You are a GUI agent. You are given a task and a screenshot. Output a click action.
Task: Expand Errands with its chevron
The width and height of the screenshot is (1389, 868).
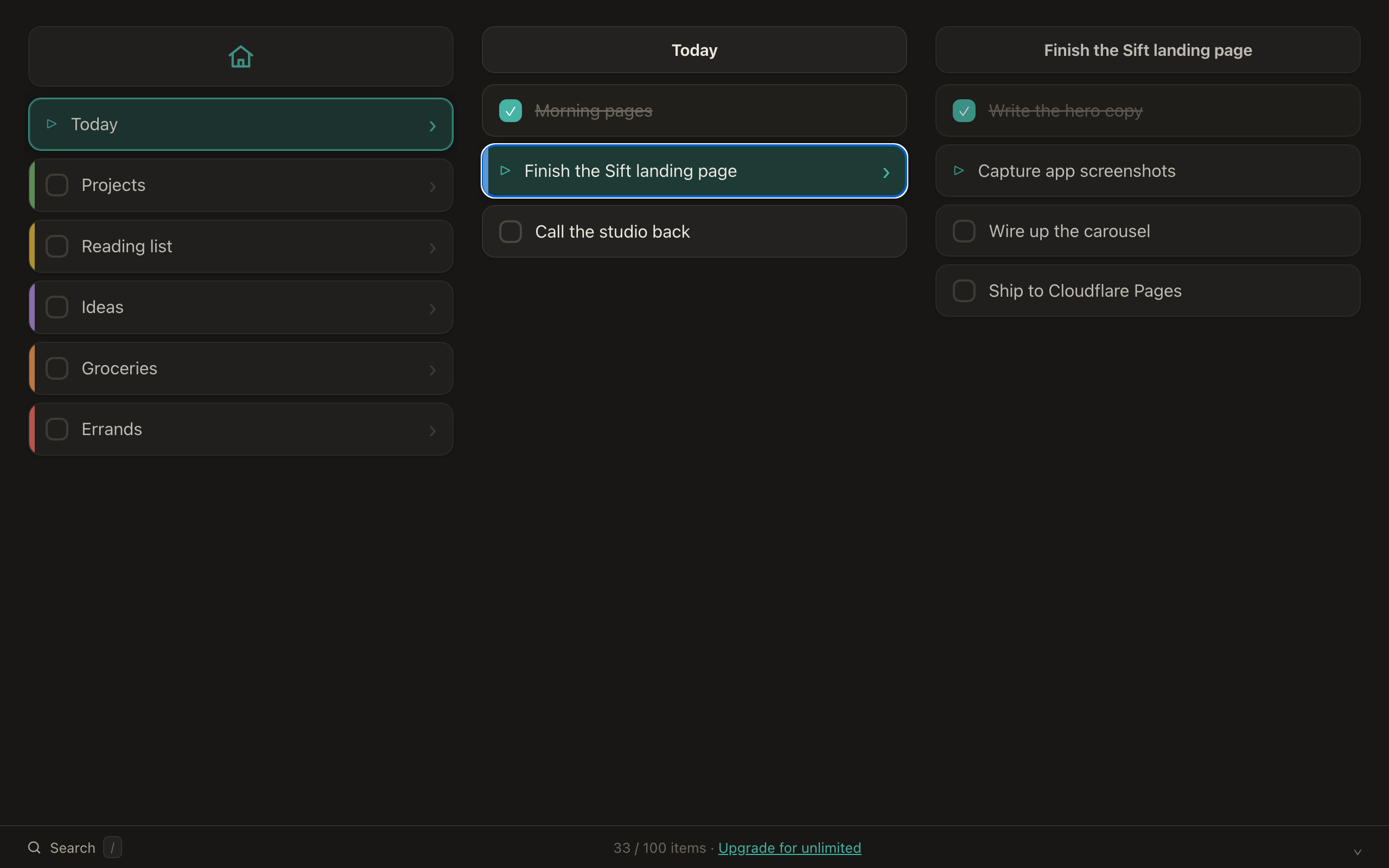pyautogui.click(x=433, y=431)
